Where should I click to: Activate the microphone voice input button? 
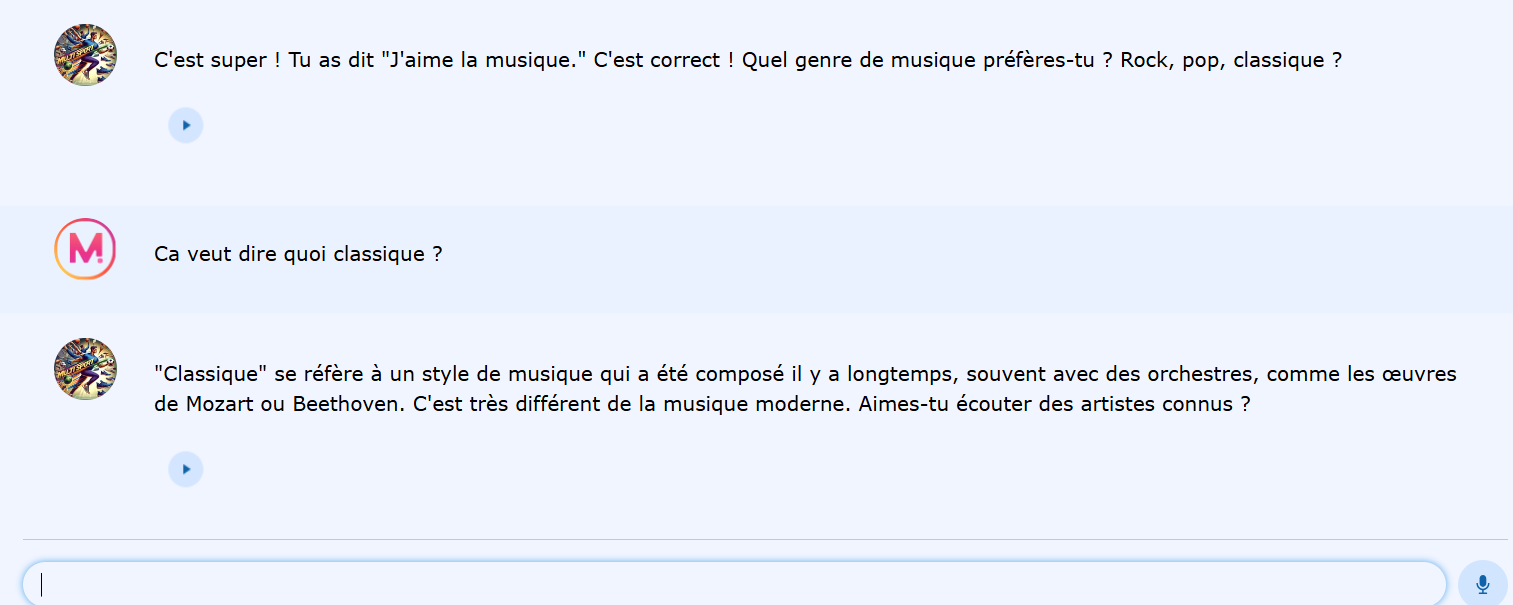point(1482,584)
